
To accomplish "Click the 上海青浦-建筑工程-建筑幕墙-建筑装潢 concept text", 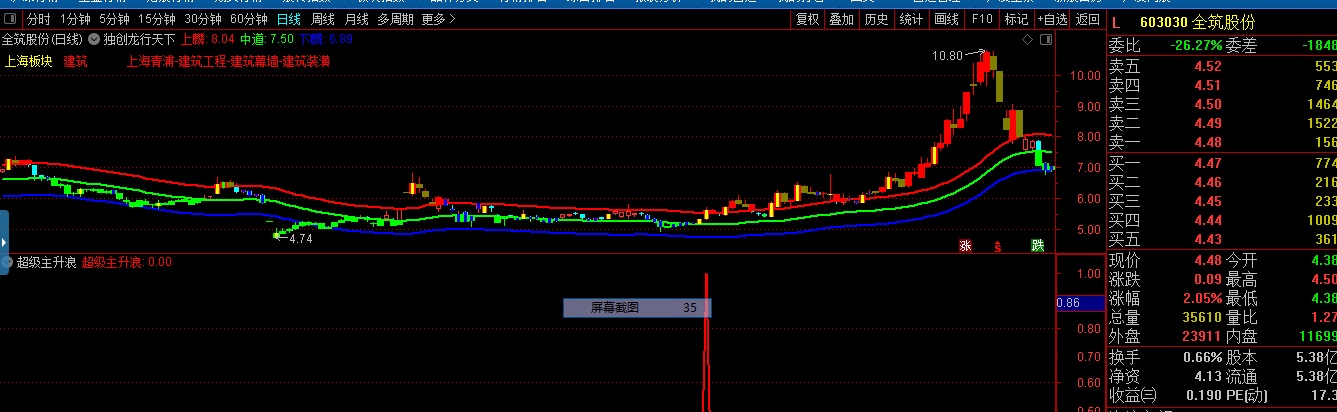I will tap(228, 61).
